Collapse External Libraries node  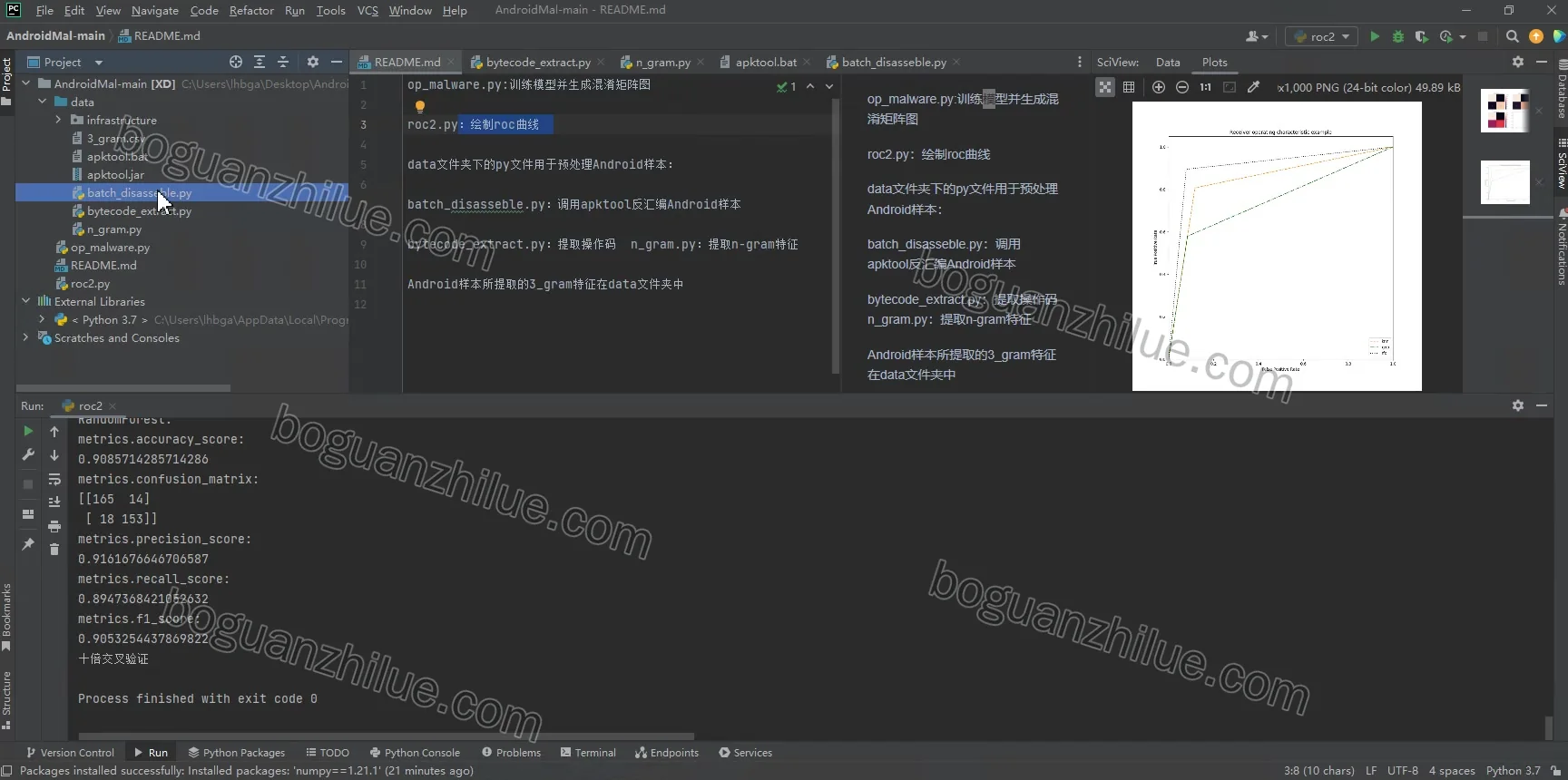(25, 301)
